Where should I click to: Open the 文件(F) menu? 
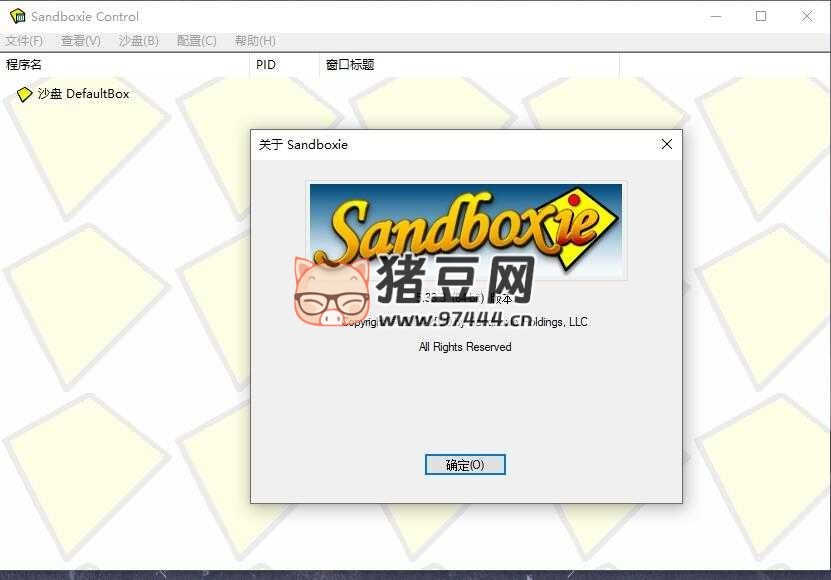point(24,41)
